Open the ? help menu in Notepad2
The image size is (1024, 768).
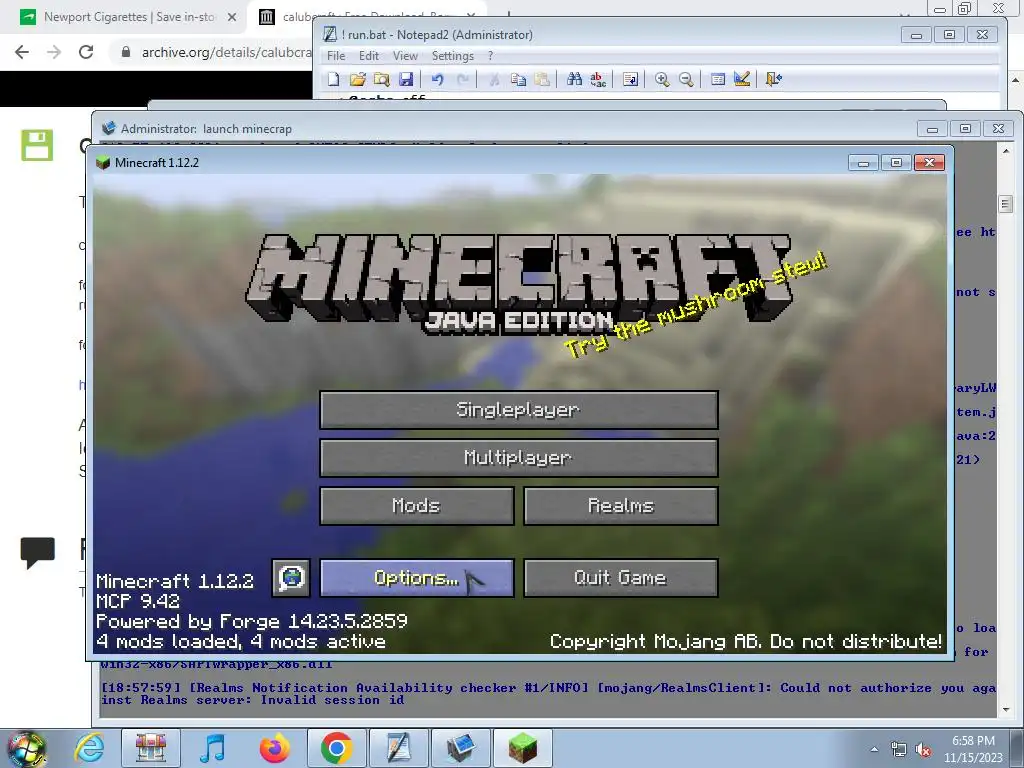tap(490, 56)
